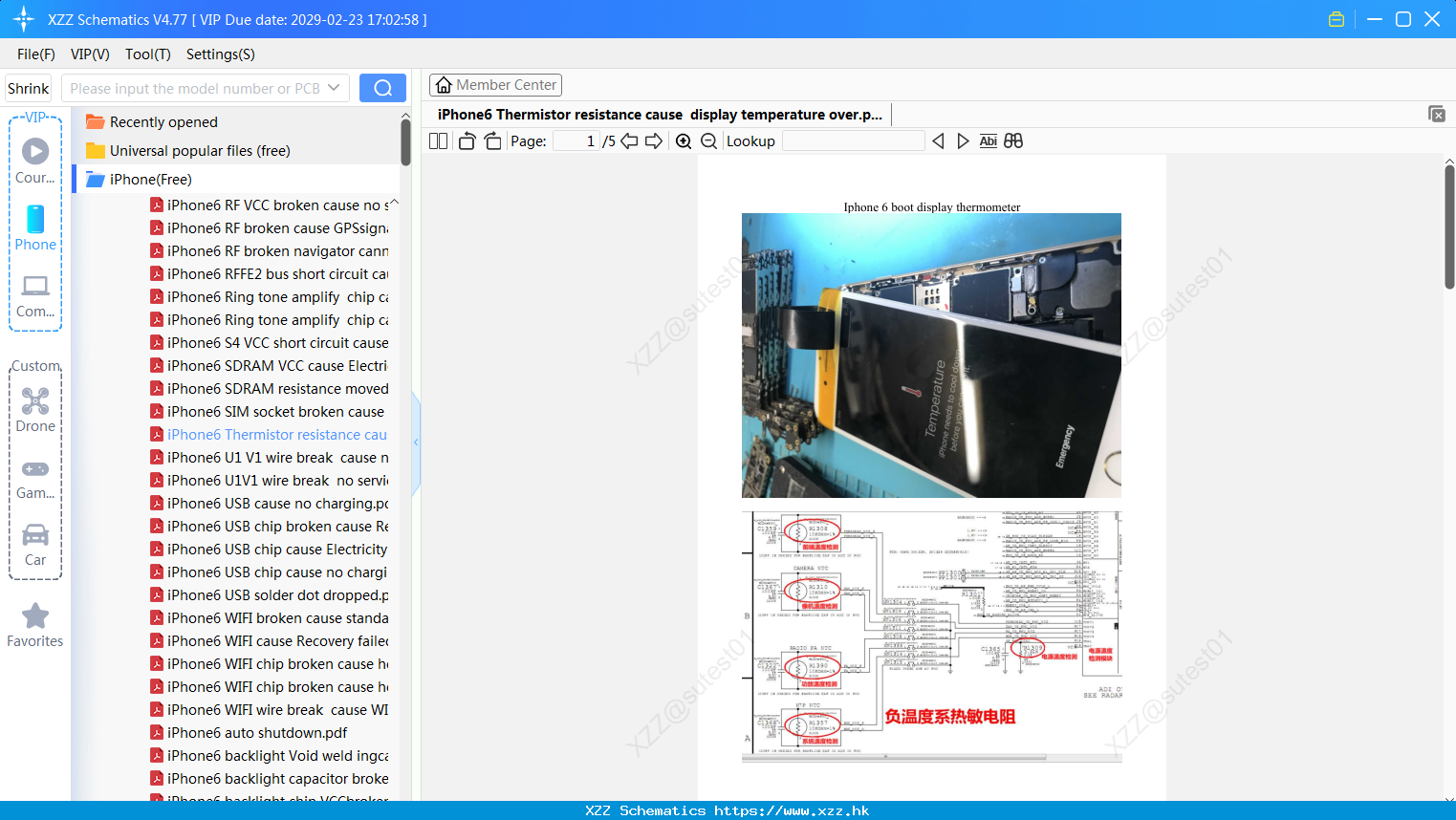Click the toolbox icon in title bar
1456x820 pixels.
[1336, 19]
